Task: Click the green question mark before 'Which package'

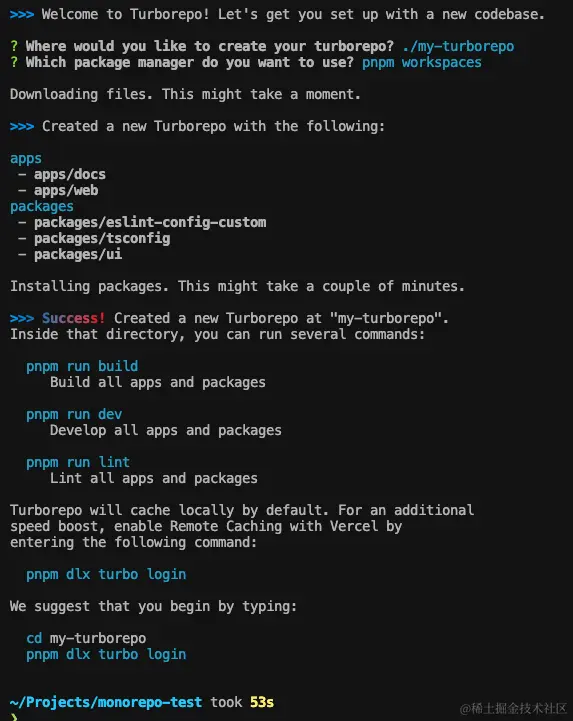Action: pyautogui.click(x=14, y=62)
